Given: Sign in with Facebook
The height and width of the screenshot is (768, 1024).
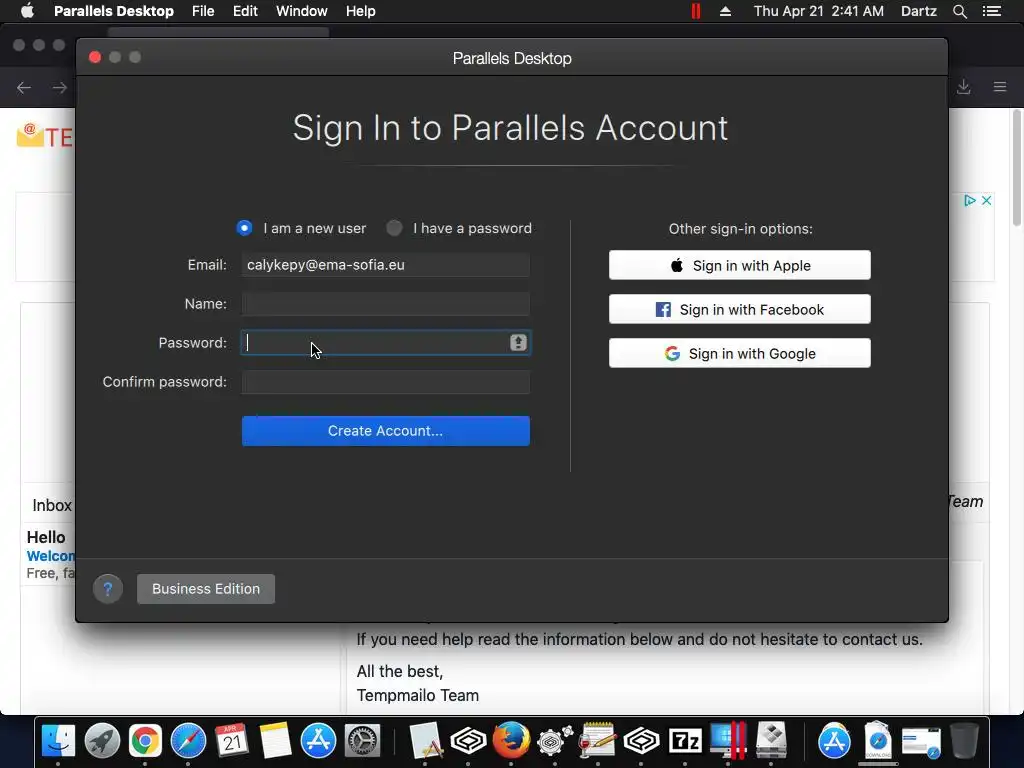Looking at the screenshot, I should coord(739,310).
